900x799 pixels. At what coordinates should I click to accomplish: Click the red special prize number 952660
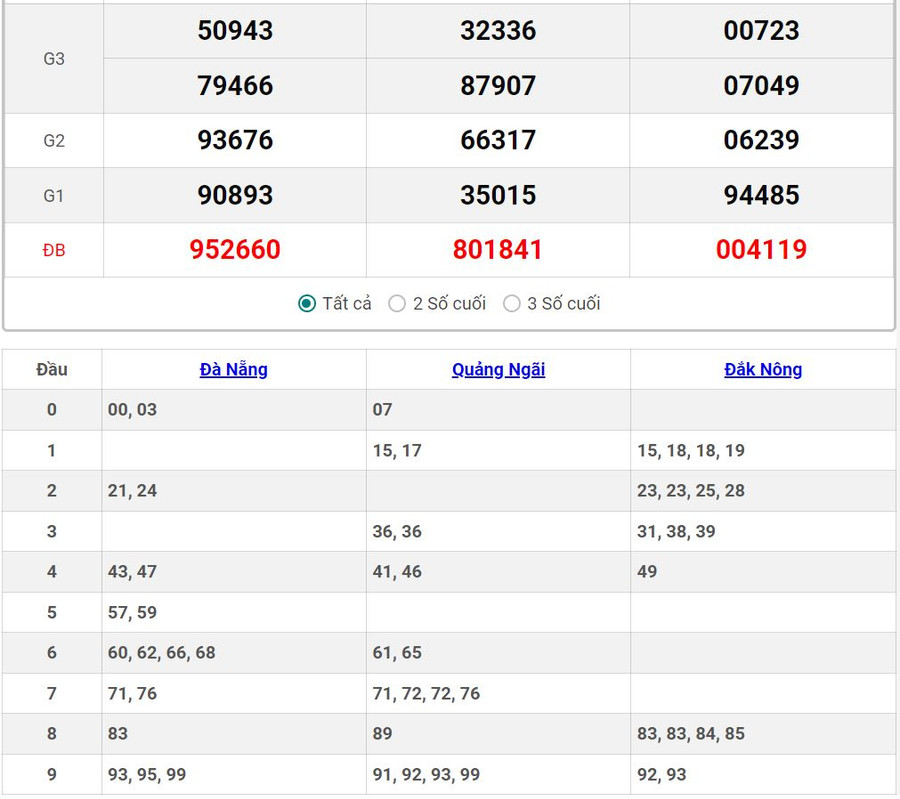[235, 250]
